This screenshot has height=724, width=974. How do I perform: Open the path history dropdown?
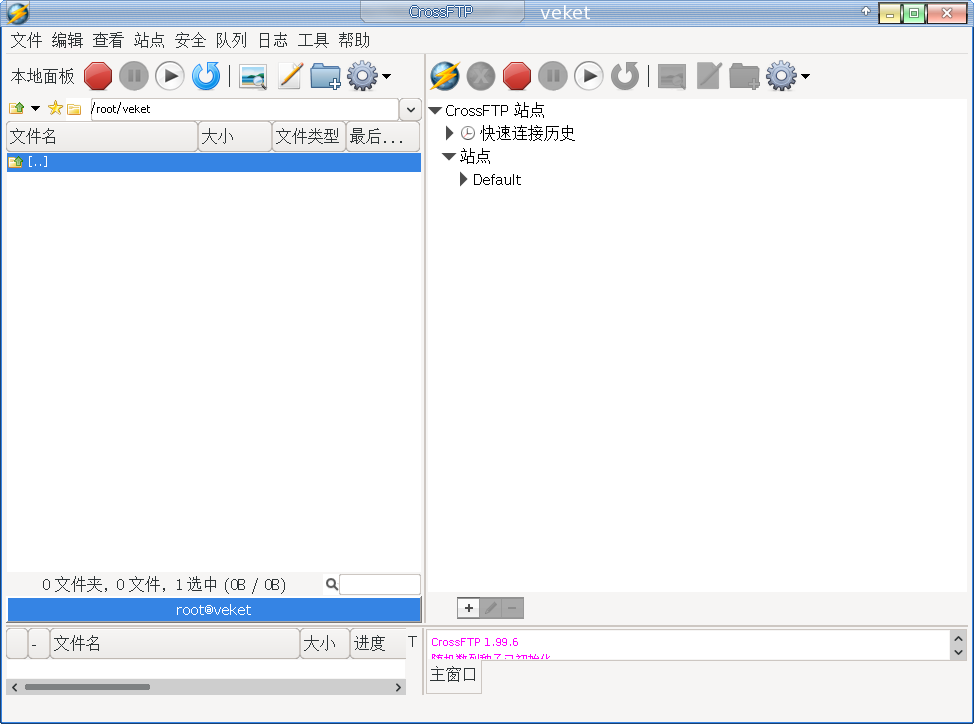411,109
